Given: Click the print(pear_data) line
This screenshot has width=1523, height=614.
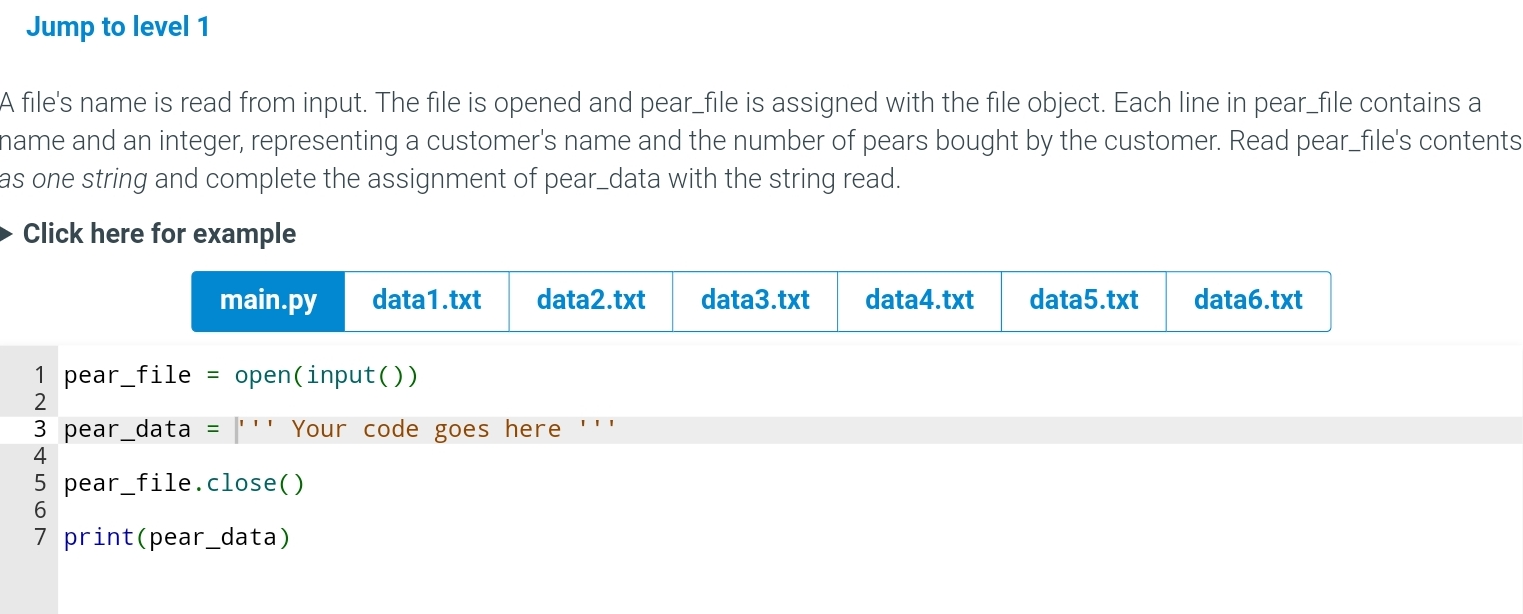Looking at the screenshot, I should 178,537.
